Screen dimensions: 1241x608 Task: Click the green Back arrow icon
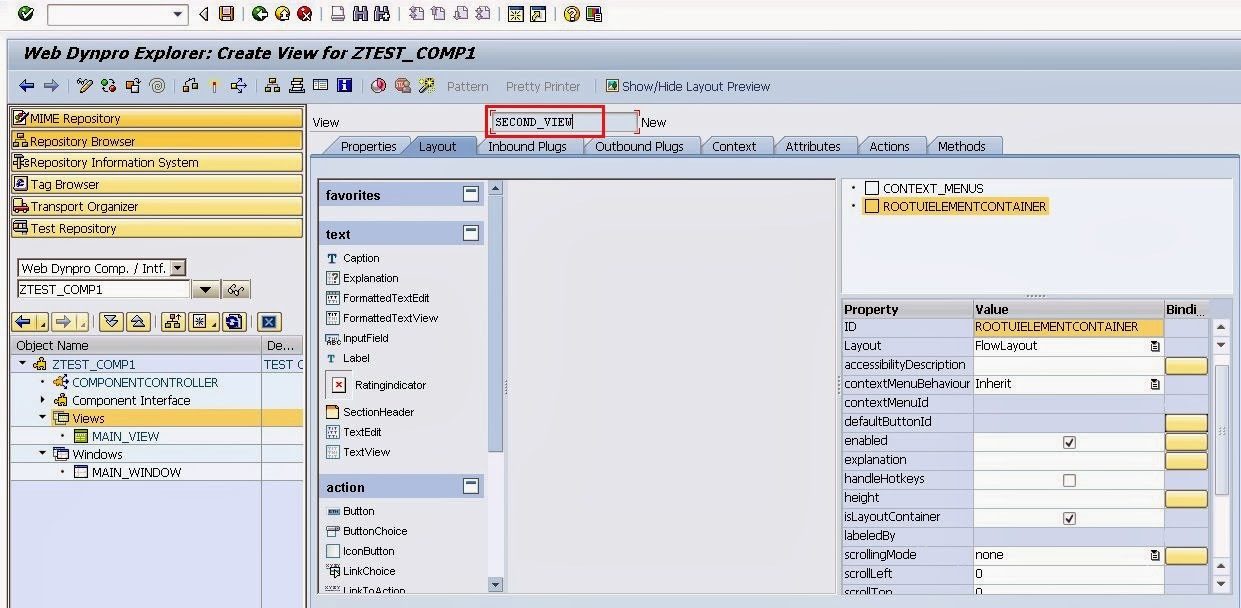(x=260, y=14)
